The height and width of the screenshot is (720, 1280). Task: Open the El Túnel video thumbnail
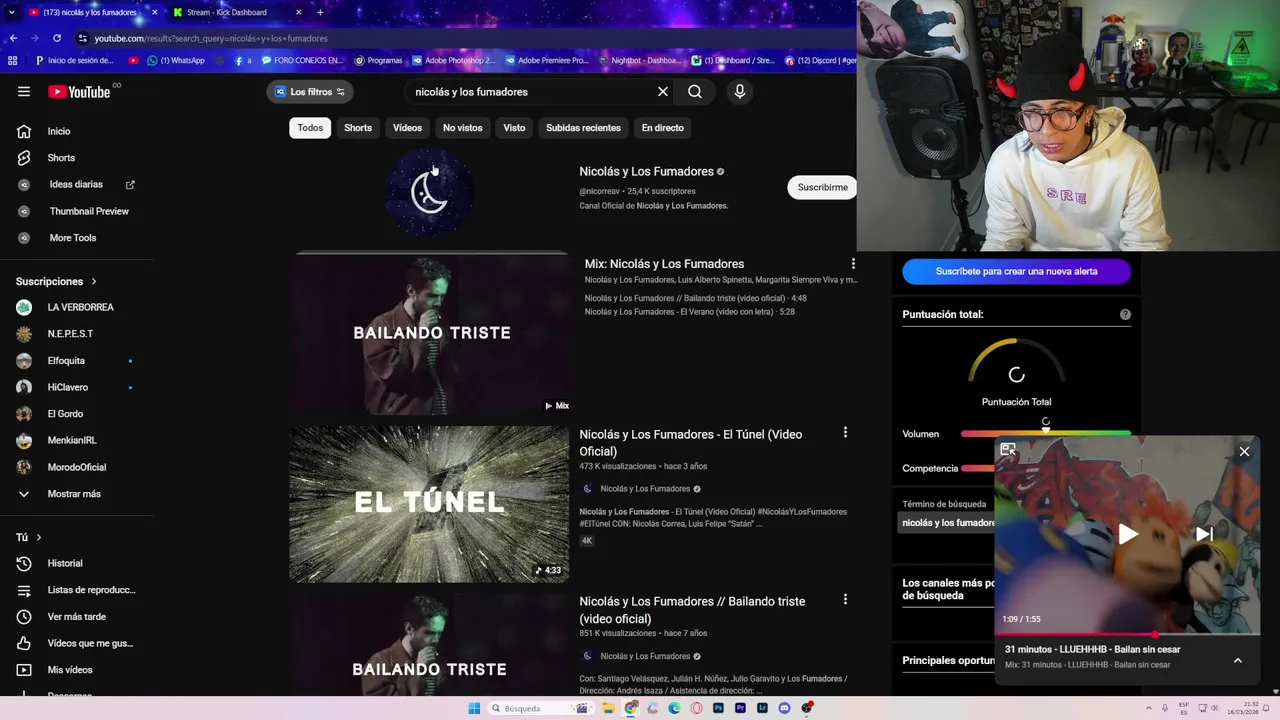pos(429,504)
